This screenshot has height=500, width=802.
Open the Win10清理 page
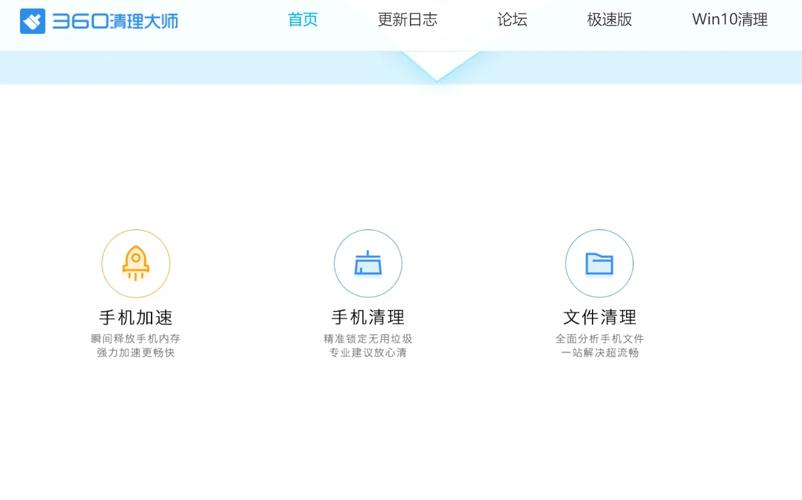click(729, 19)
